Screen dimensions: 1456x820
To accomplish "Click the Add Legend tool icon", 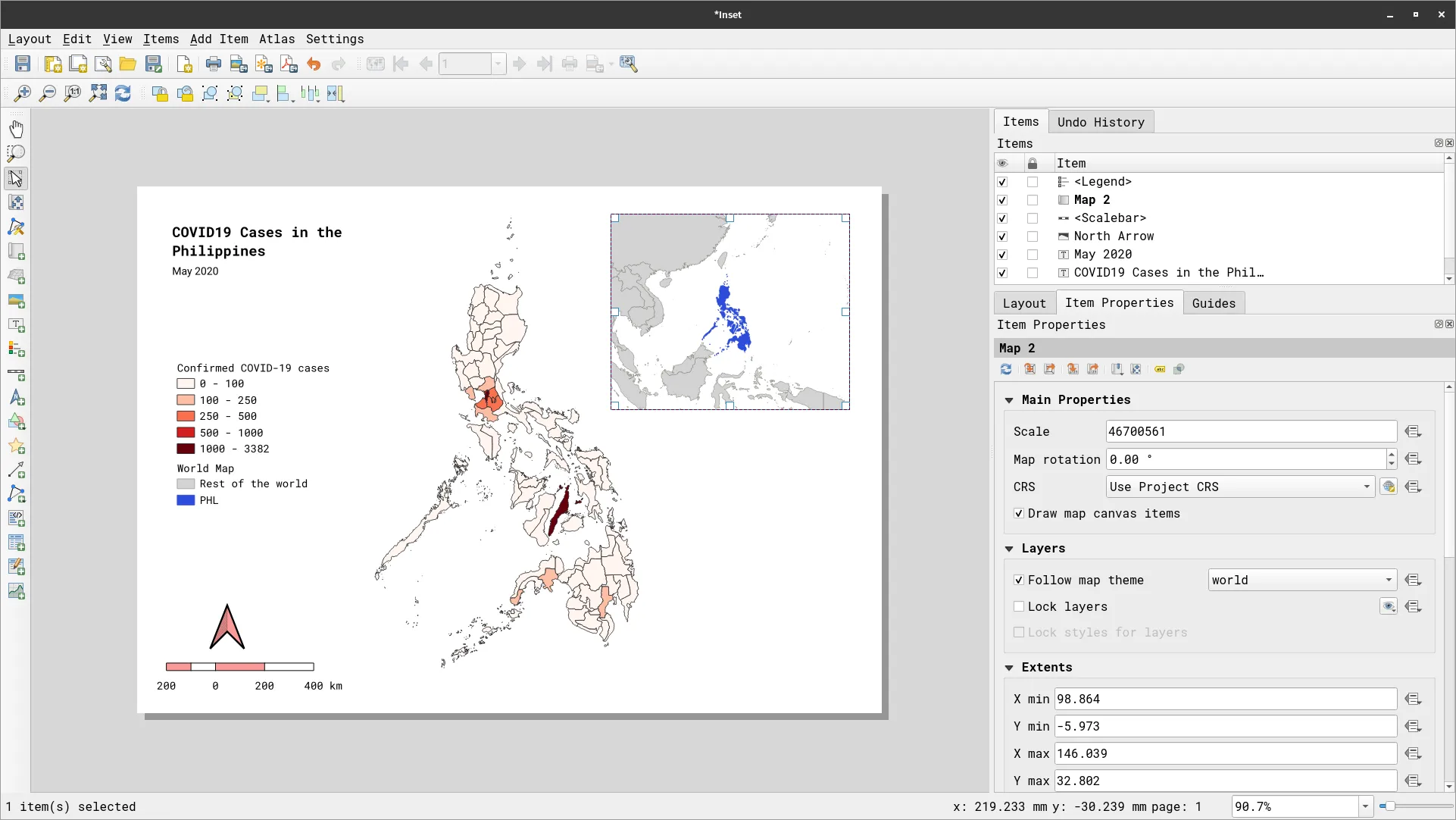I will (x=16, y=349).
